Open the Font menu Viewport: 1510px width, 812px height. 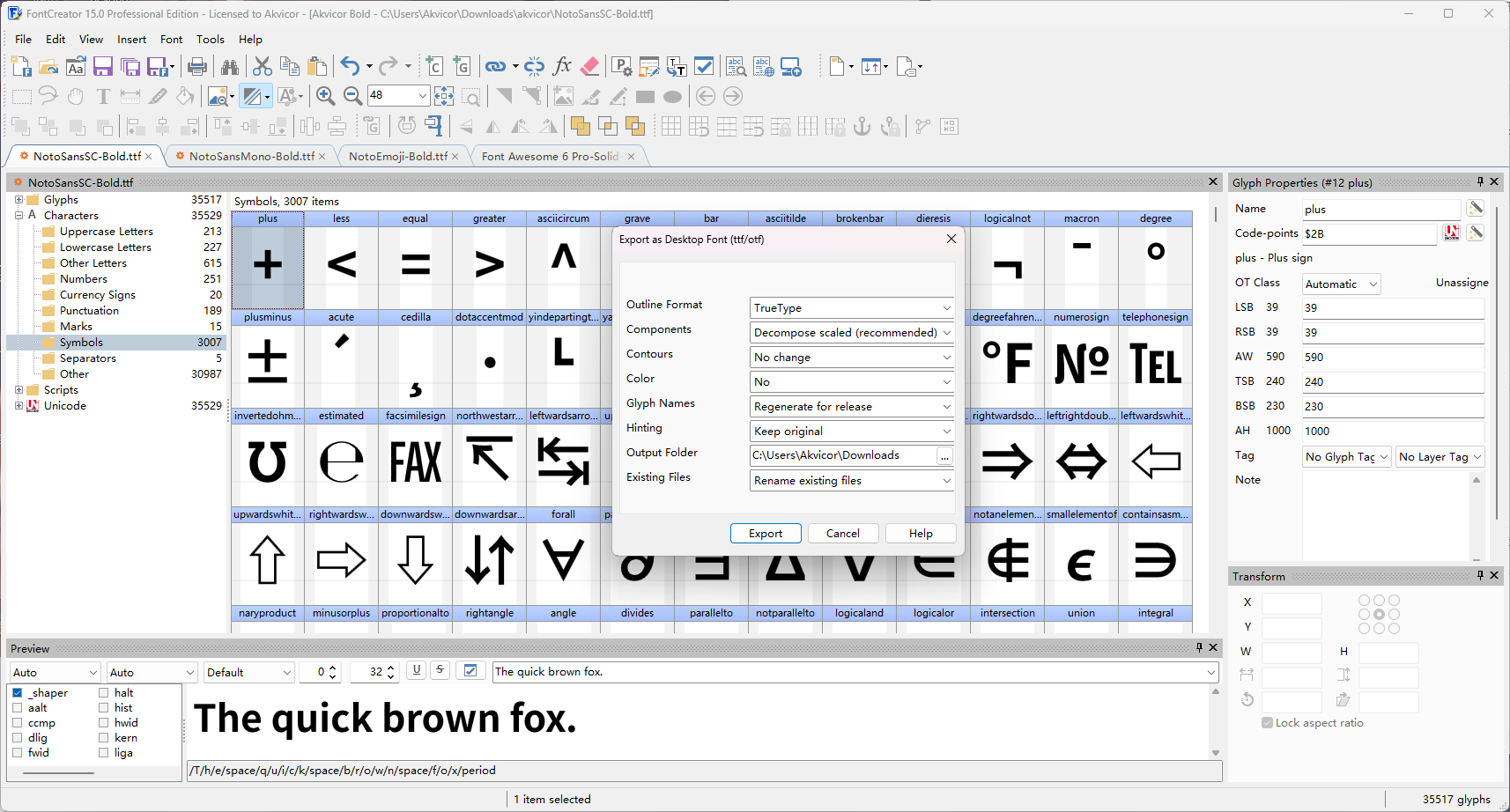pyautogui.click(x=171, y=40)
